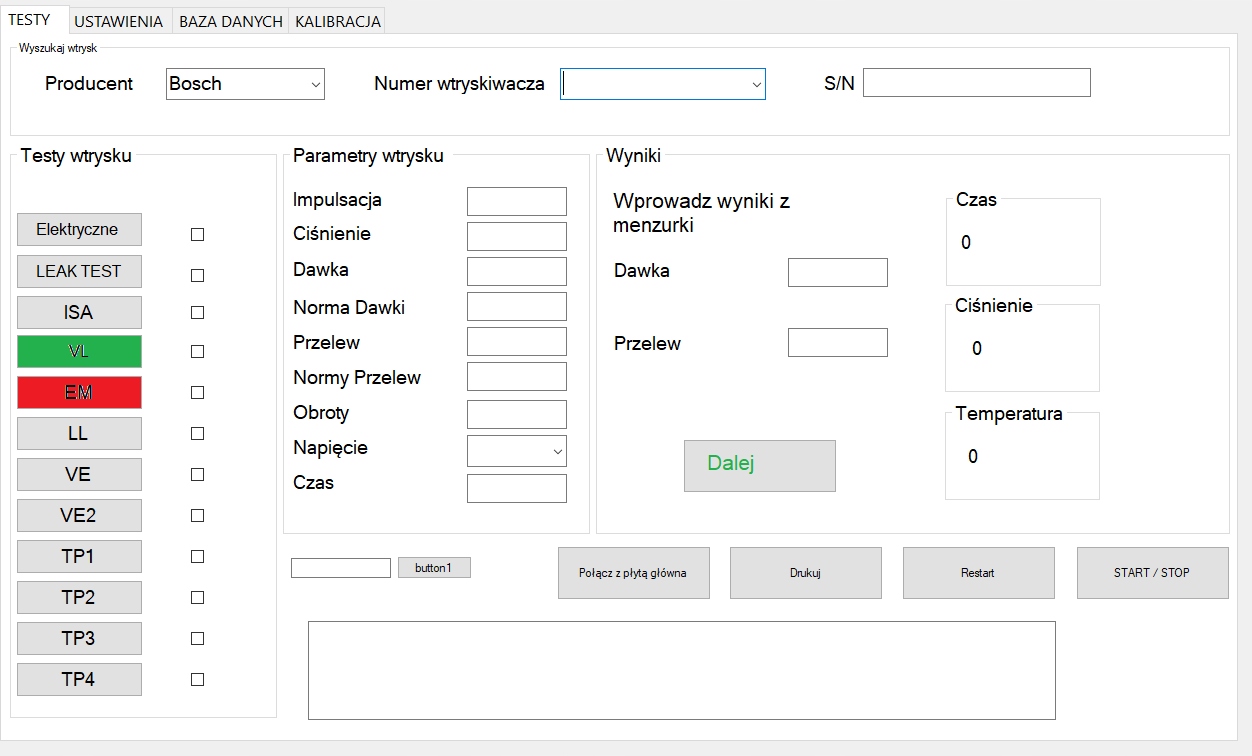Toggle the checkbox for VE2 test
This screenshot has width=1252, height=756.
(197, 515)
